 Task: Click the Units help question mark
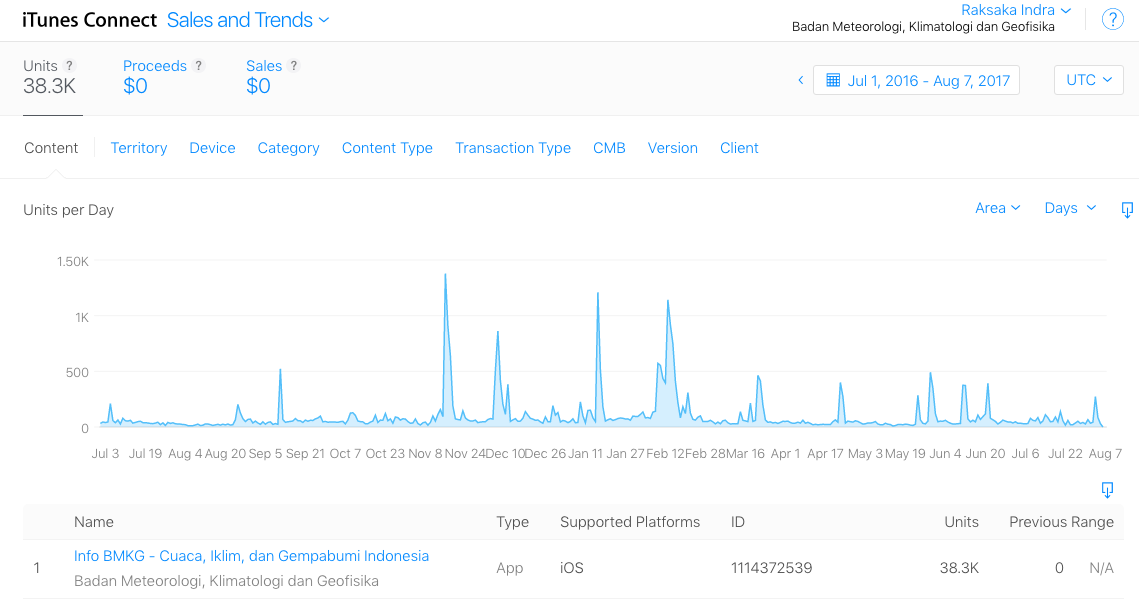(x=70, y=65)
